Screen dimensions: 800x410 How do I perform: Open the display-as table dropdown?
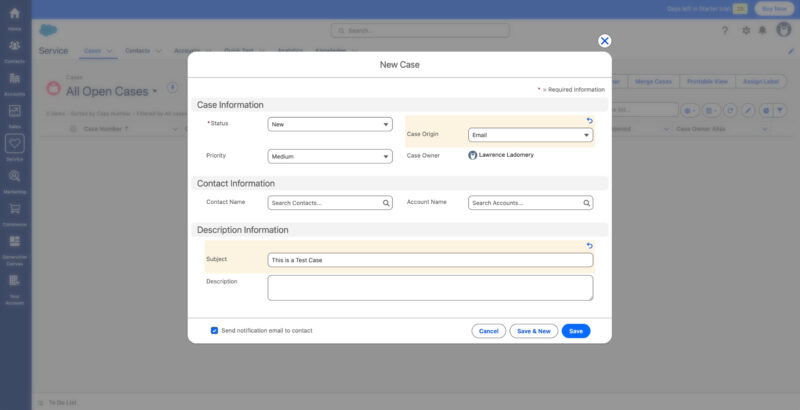(711, 111)
